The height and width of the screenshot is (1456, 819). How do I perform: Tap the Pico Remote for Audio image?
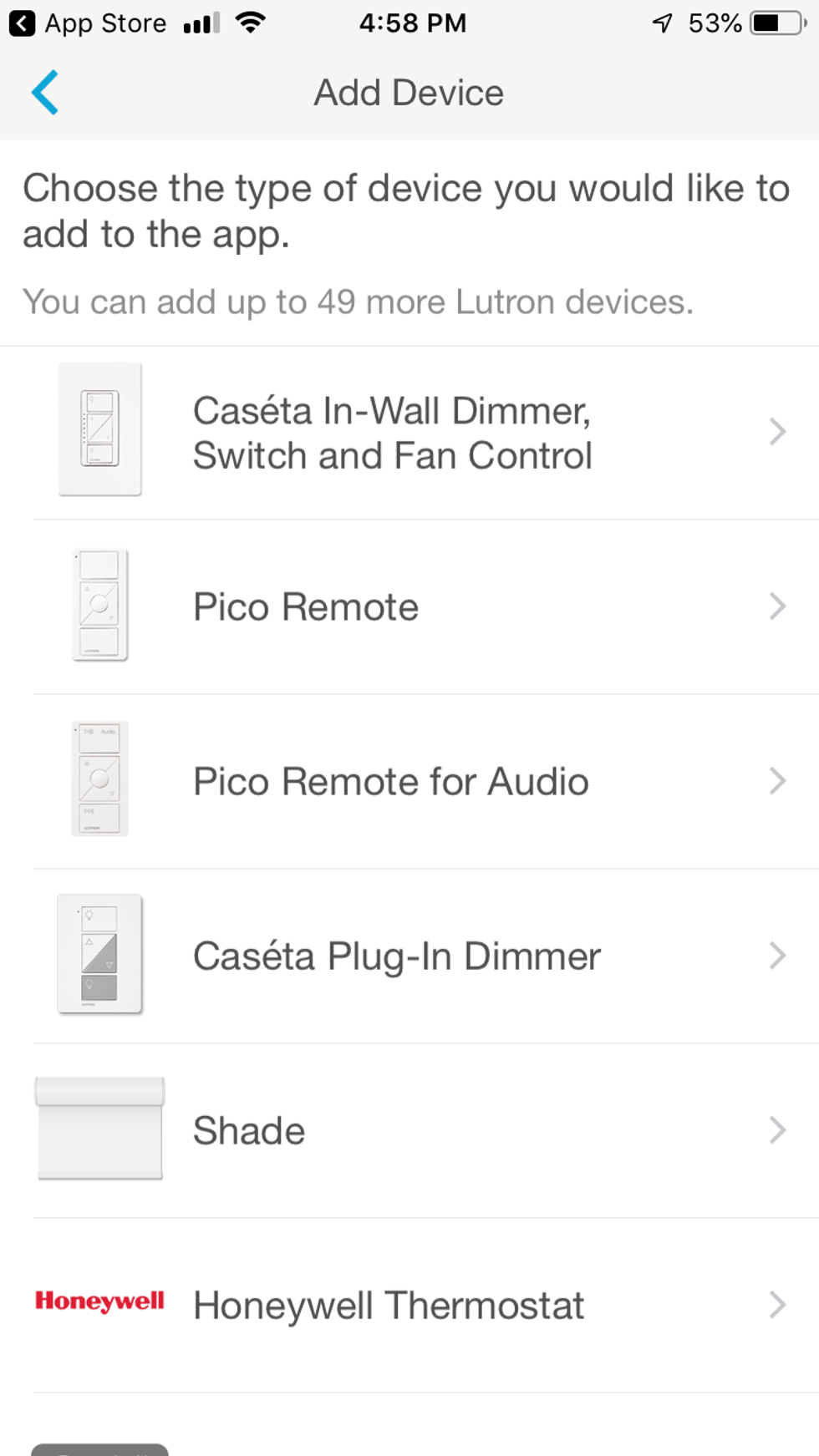100,779
